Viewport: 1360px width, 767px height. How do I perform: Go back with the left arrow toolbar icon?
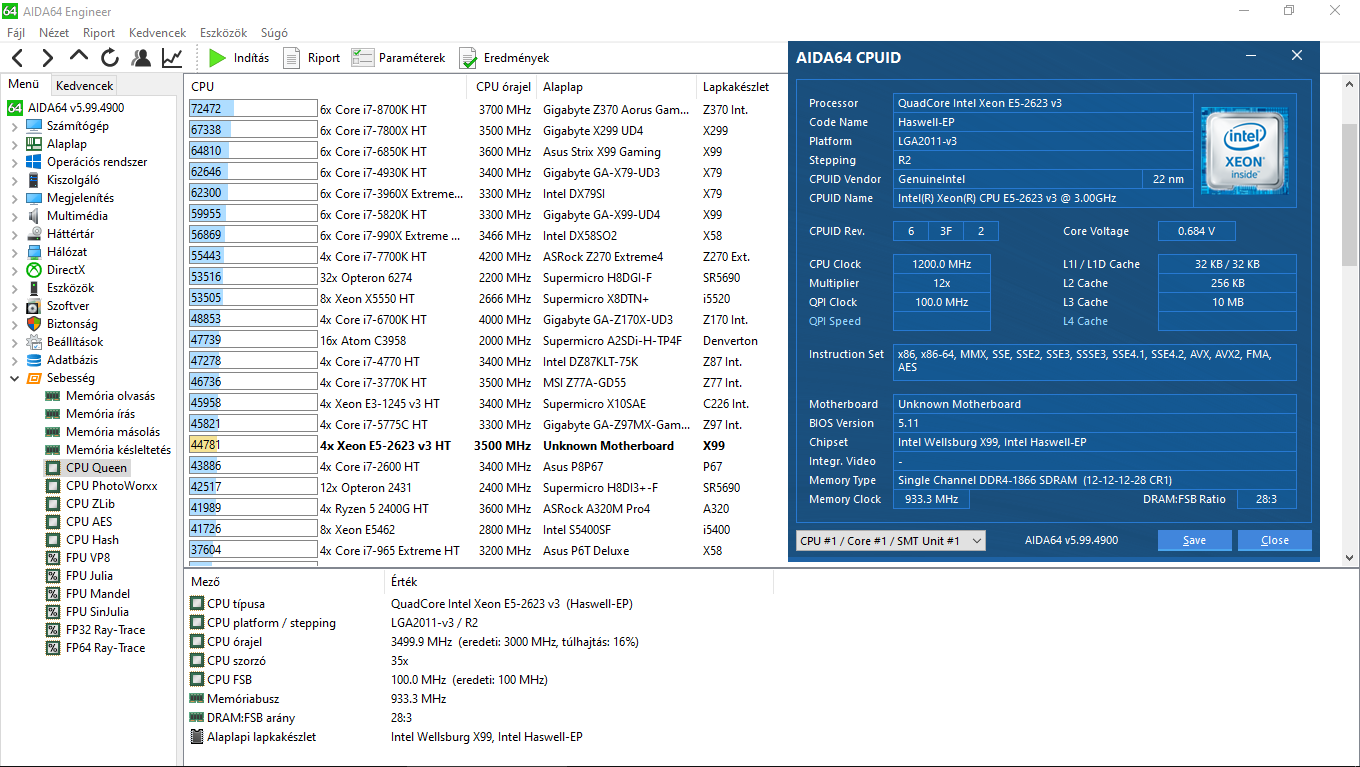17,58
